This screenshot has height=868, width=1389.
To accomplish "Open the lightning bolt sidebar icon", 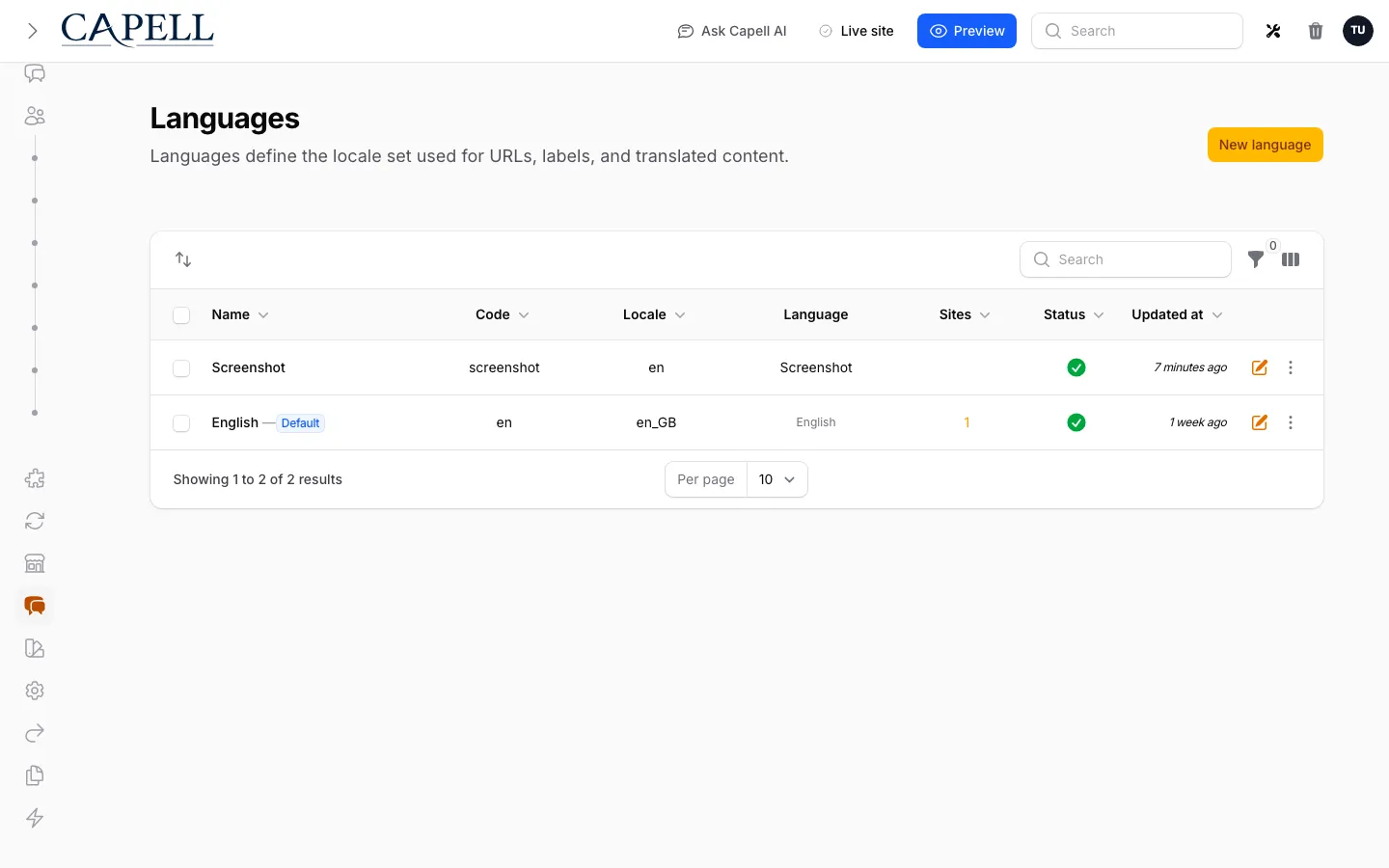I will pos(35,818).
